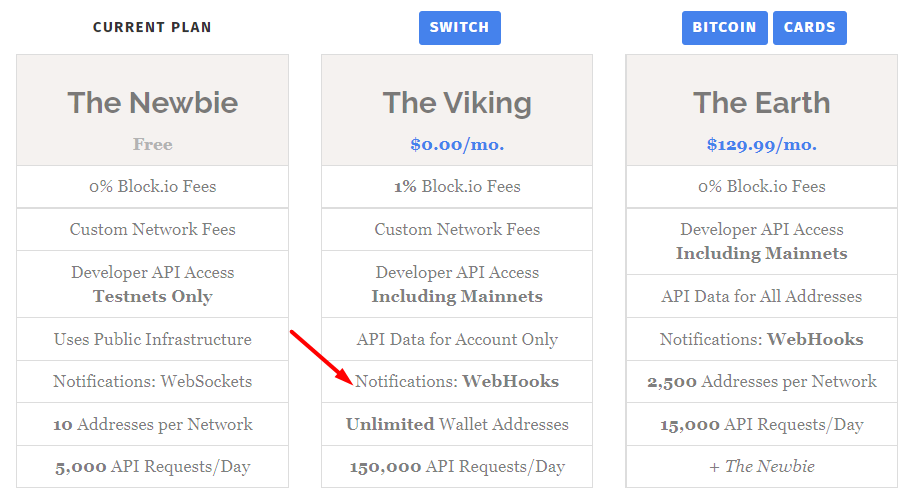Click API Data for All Addresses row
Viewport: 921px width, 504px height.
762,296
